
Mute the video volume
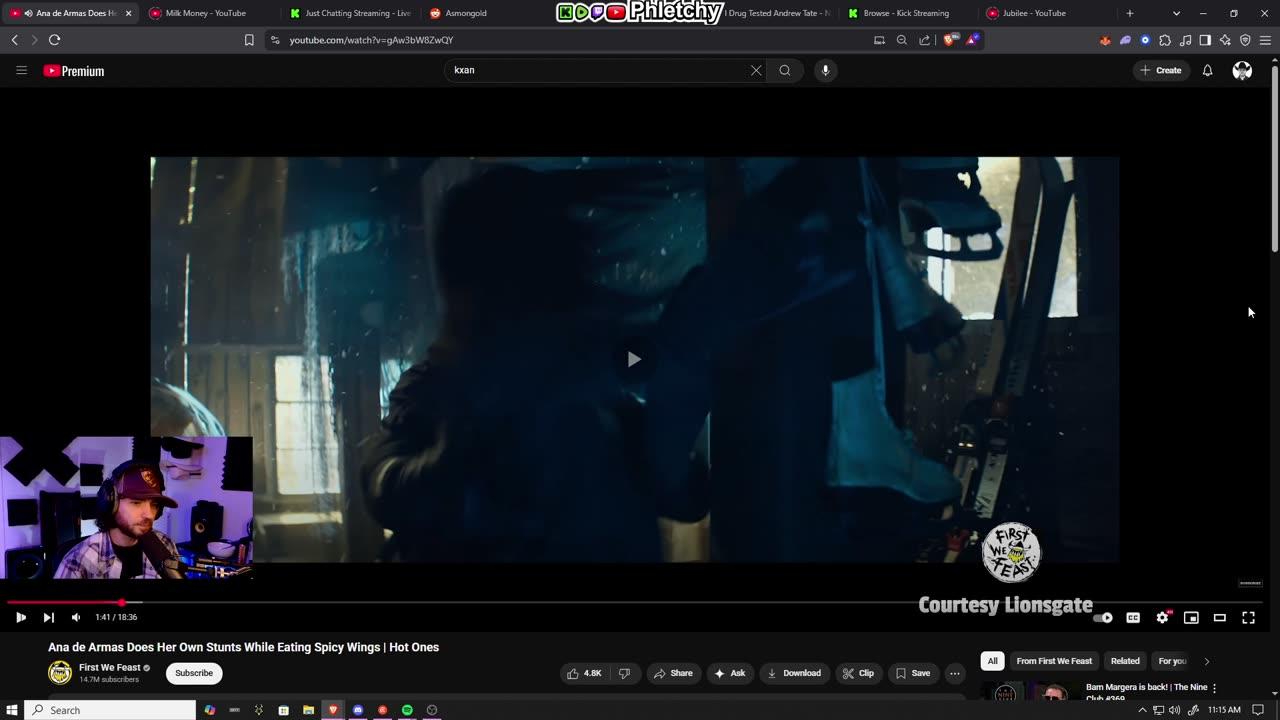pyautogui.click(x=76, y=617)
